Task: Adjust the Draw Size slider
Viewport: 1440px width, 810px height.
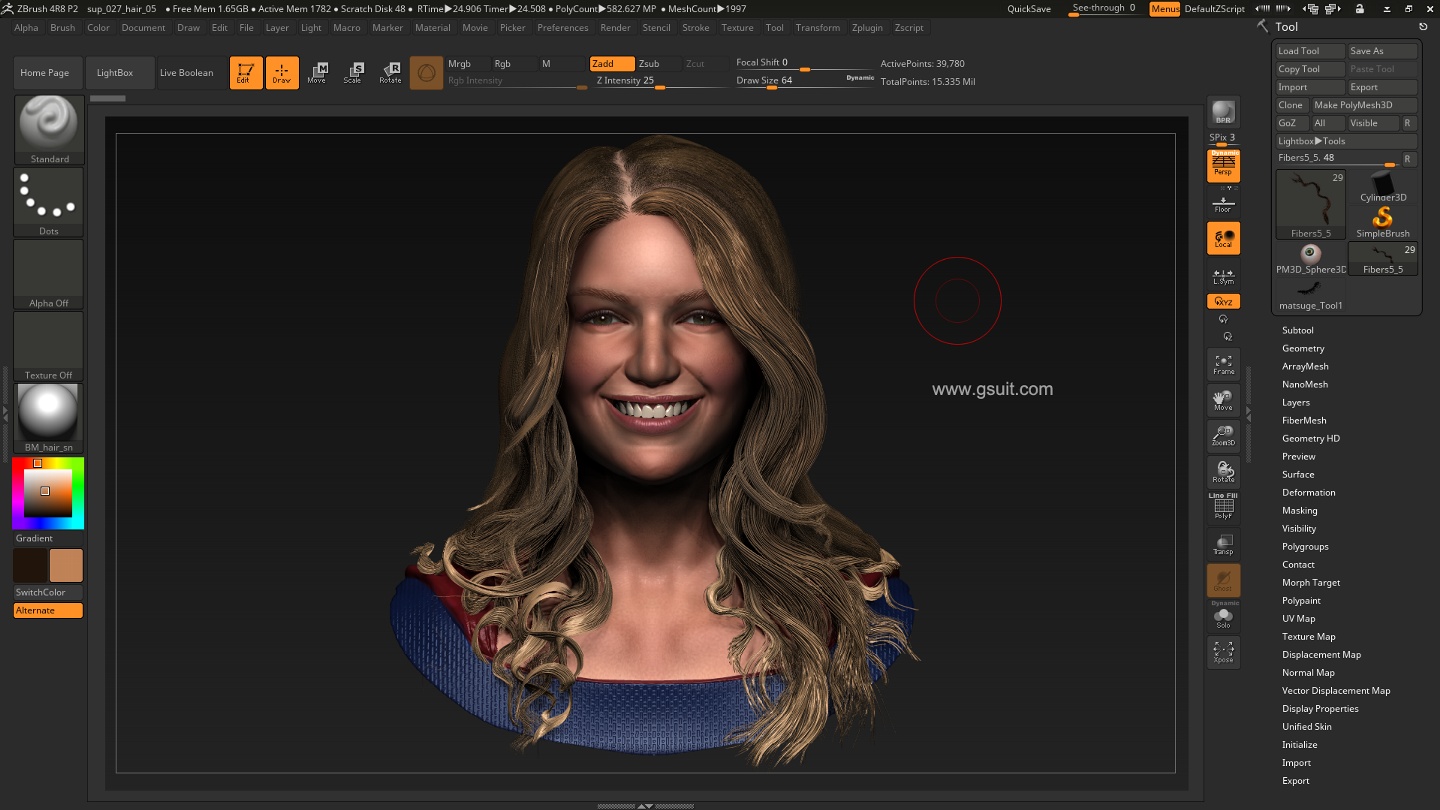Action: (804, 81)
